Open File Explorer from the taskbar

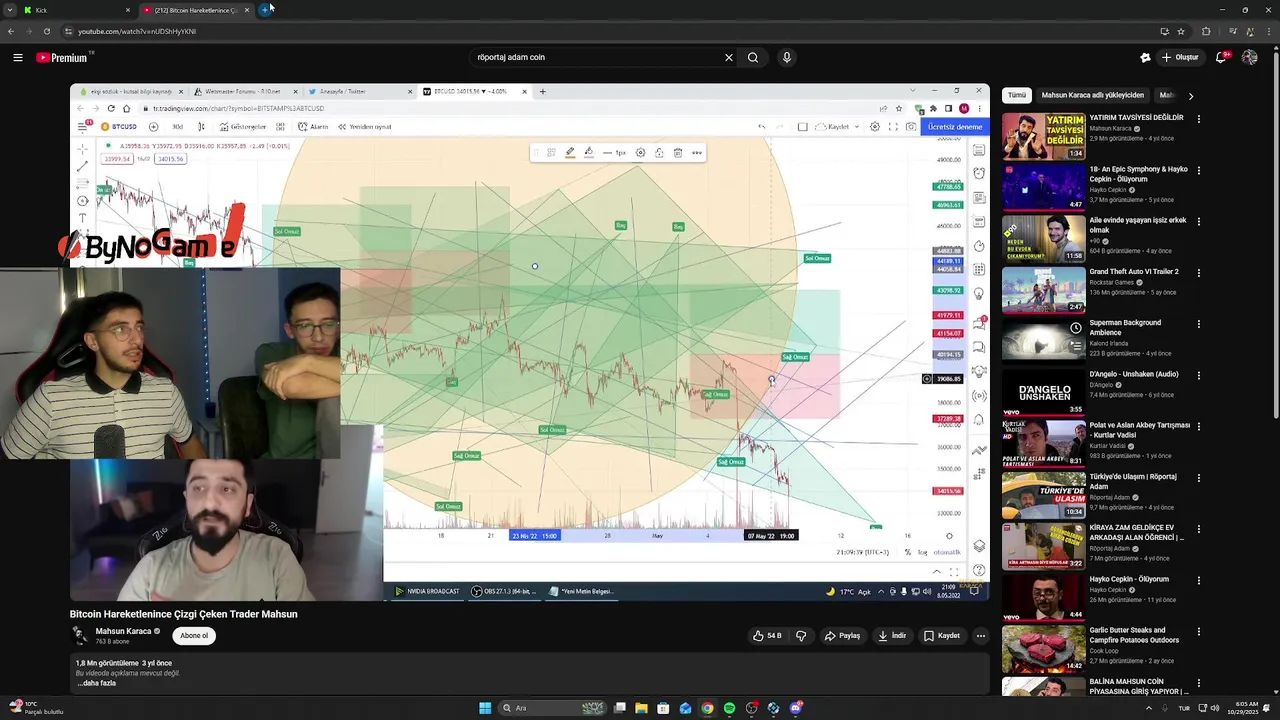tap(641, 708)
